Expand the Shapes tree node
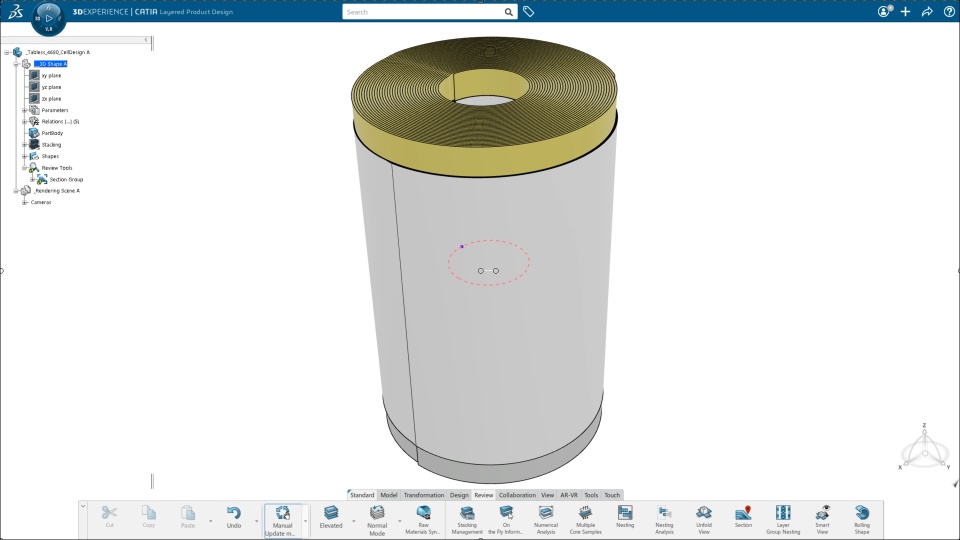 coord(24,156)
